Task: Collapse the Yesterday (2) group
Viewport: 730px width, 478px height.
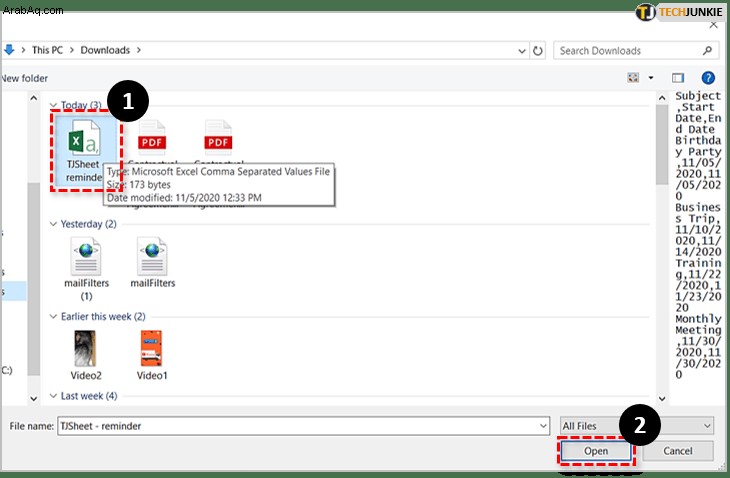Action: [x=53, y=224]
